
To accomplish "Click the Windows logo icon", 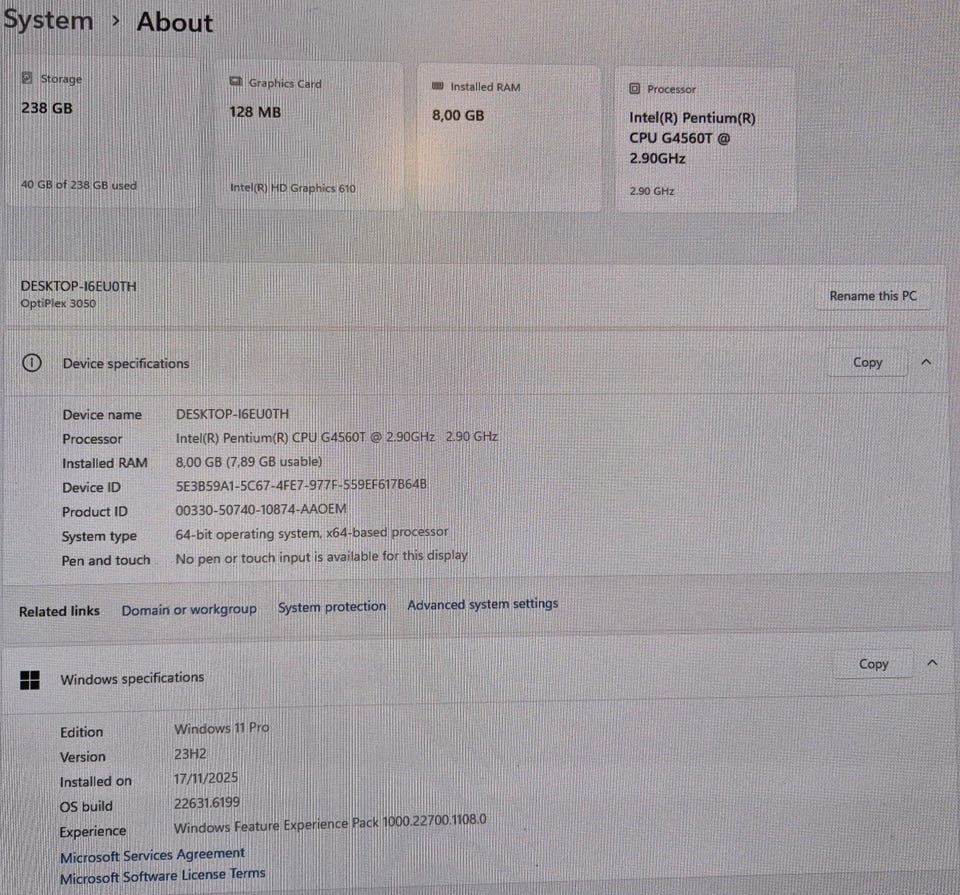I will (29, 680).
